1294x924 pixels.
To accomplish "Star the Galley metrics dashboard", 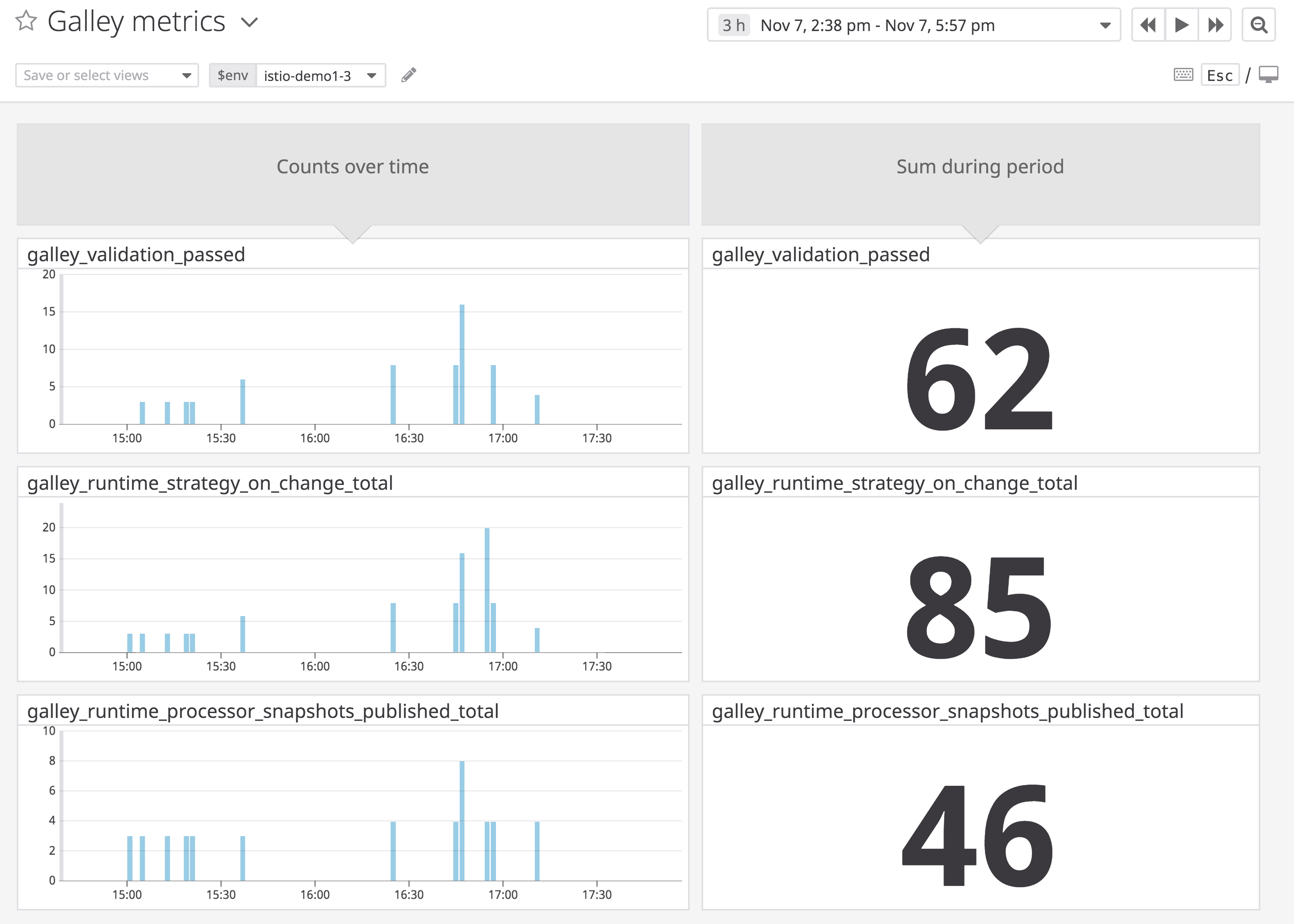I will (26, 22).
